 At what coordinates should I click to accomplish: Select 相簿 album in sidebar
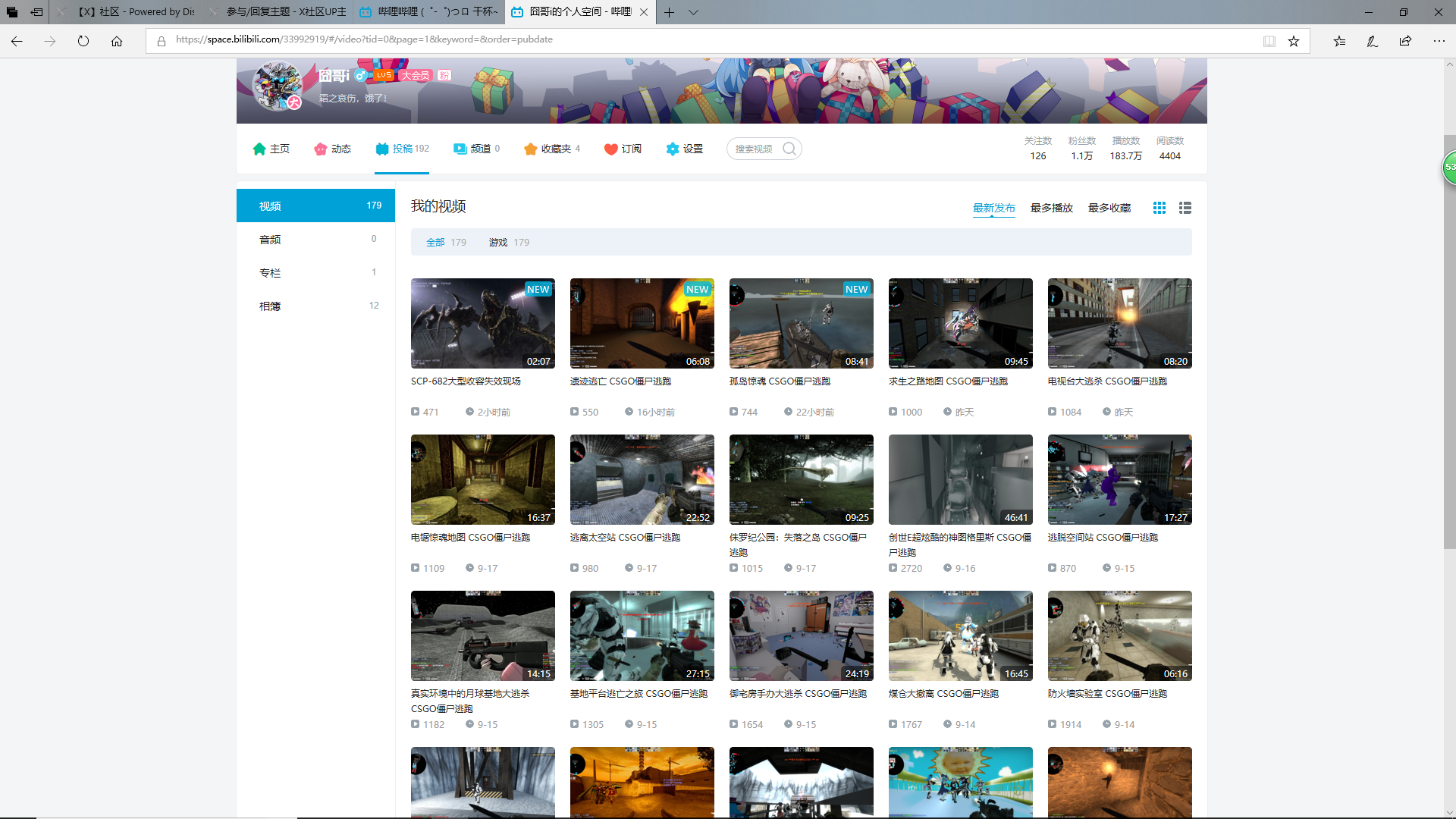click(x=271, y=306)
